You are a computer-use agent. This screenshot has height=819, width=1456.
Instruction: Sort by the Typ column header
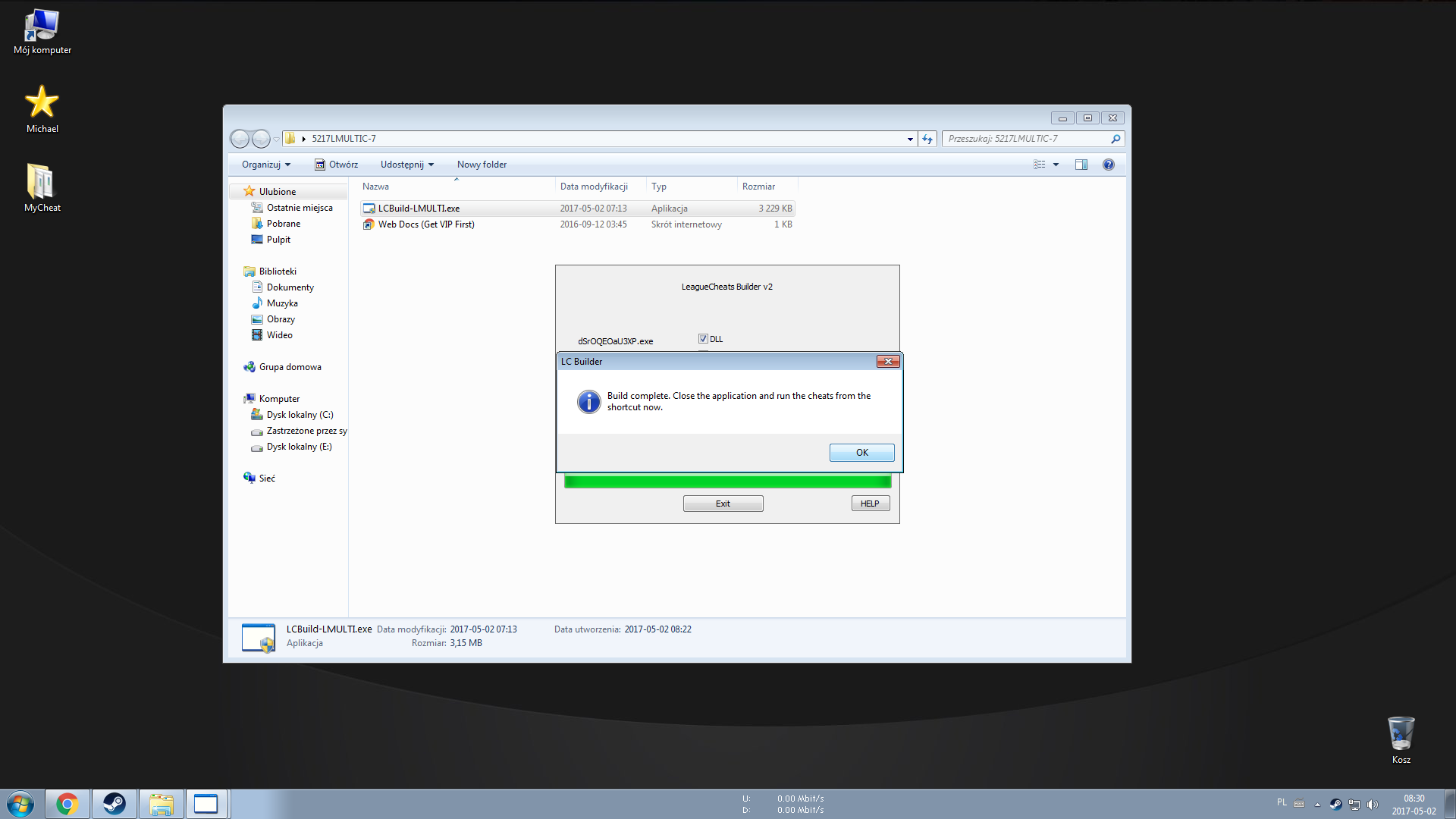692,187
